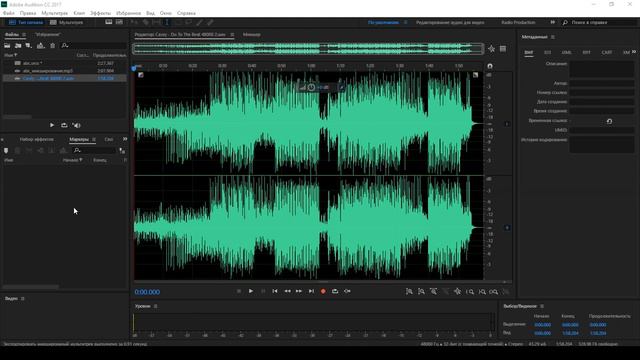Select По умолчанию workspace

383,22
